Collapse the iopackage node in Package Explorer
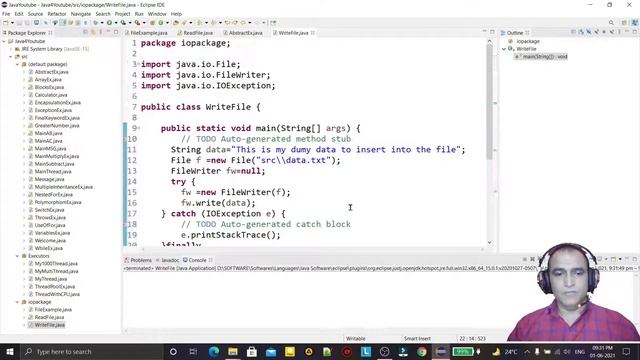 tap(18, 302)
